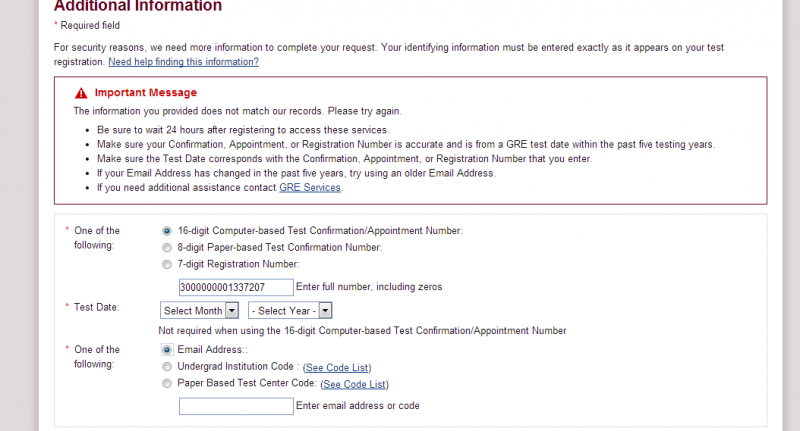This screenshot has height=431, width=800.
Task: Focus the email address or code field
Action: (x=235, y=406)
